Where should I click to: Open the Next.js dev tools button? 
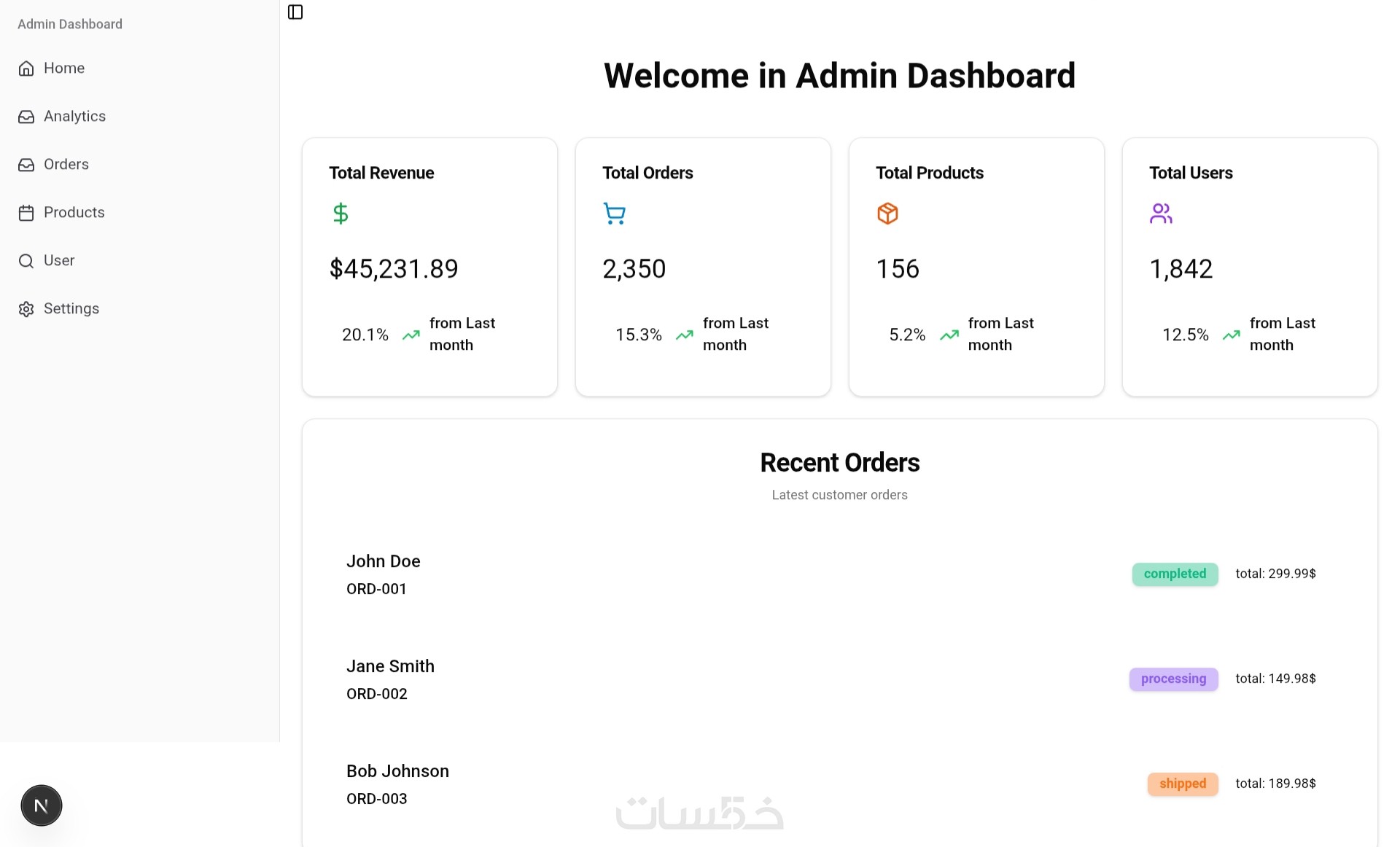pos(42,805)
